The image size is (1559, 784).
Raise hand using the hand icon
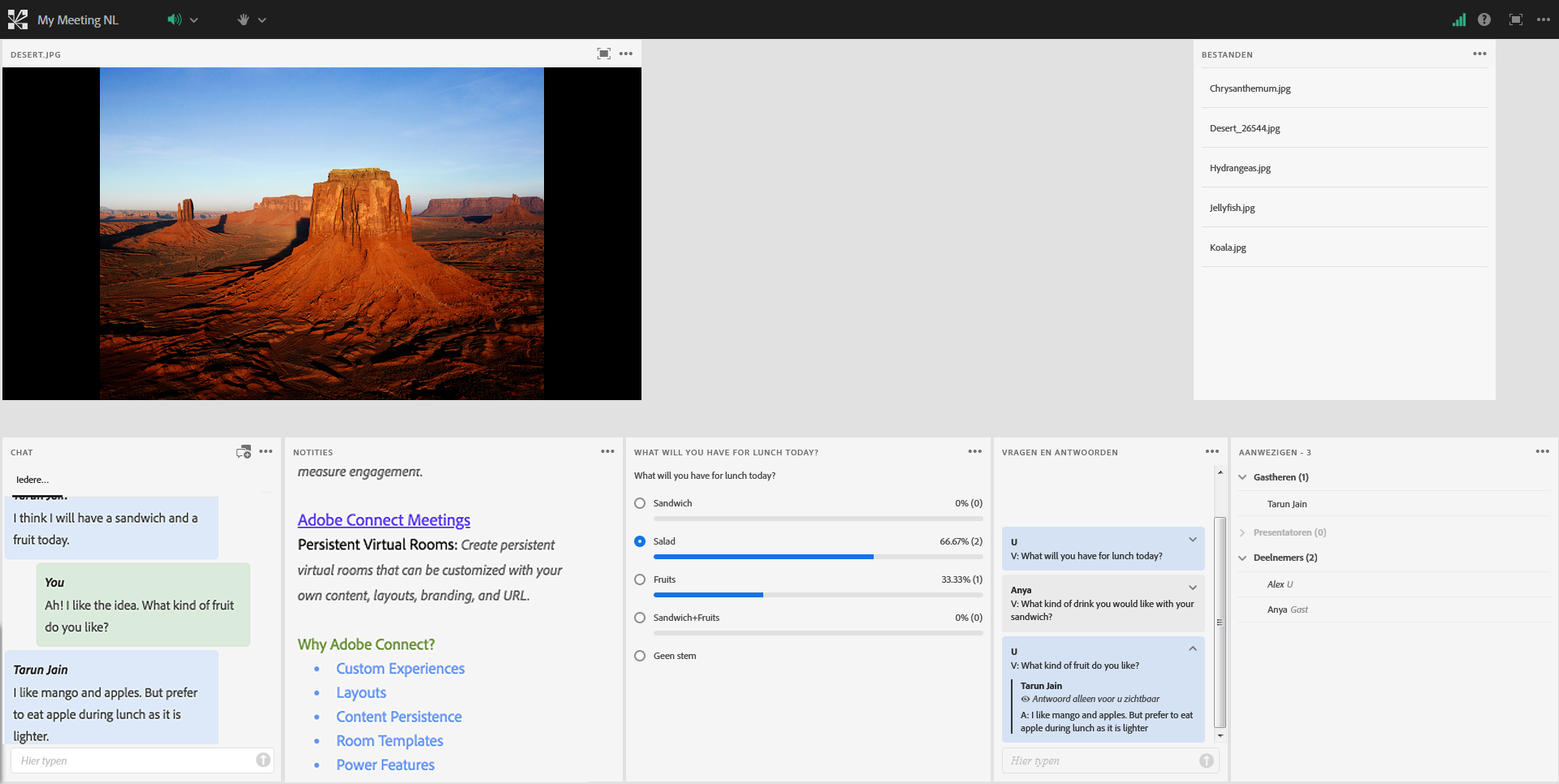click(243, 19)
